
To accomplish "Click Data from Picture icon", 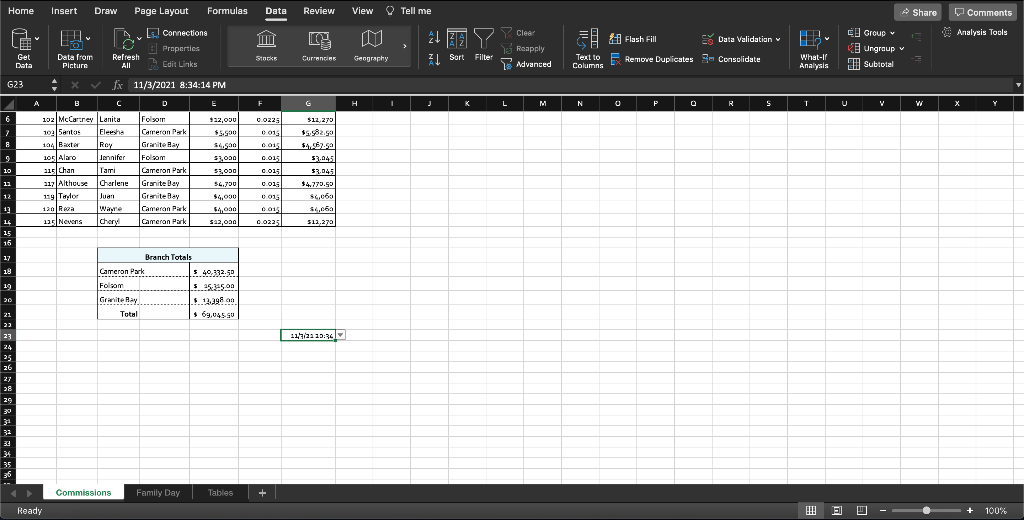I will (x=75, y=48).
